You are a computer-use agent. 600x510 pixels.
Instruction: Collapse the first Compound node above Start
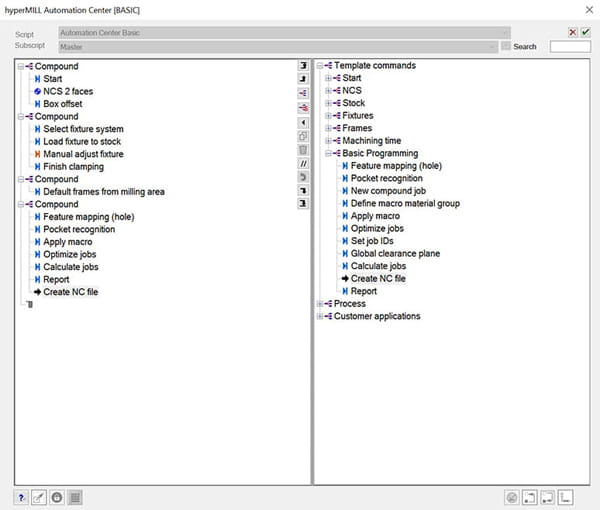click(21, 67)
